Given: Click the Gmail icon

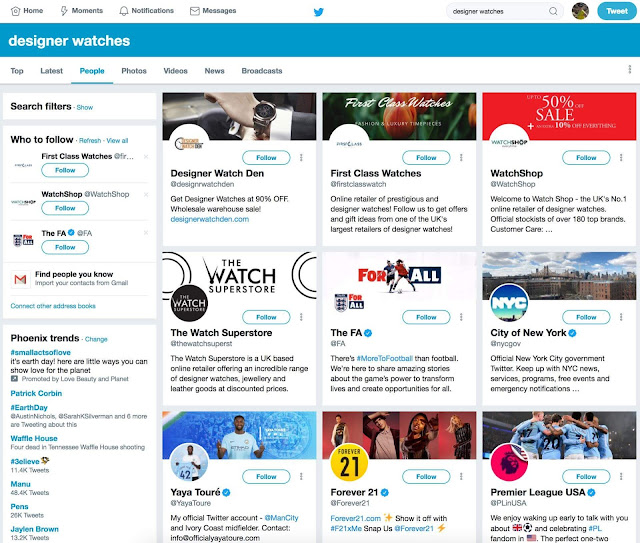Looking at the screenshot, I should [20, 279].
